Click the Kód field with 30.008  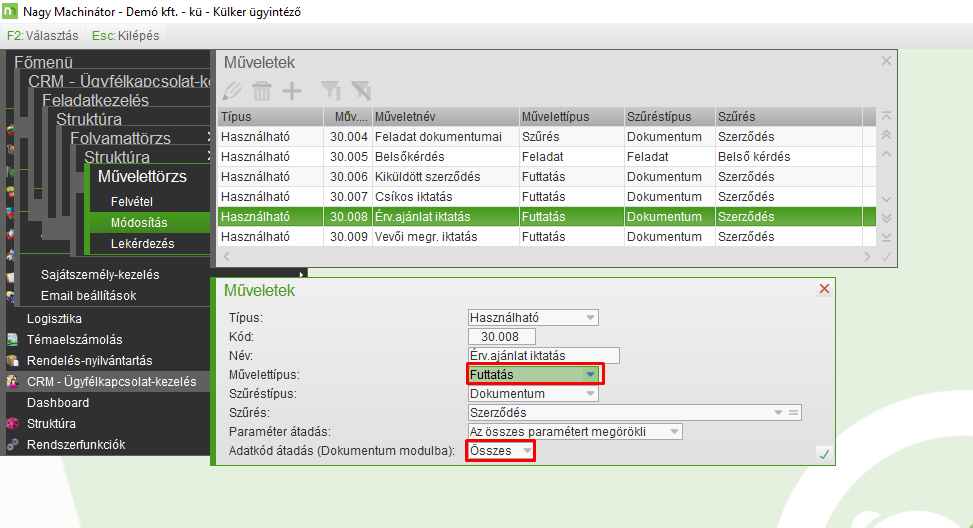tap(501, 336)
